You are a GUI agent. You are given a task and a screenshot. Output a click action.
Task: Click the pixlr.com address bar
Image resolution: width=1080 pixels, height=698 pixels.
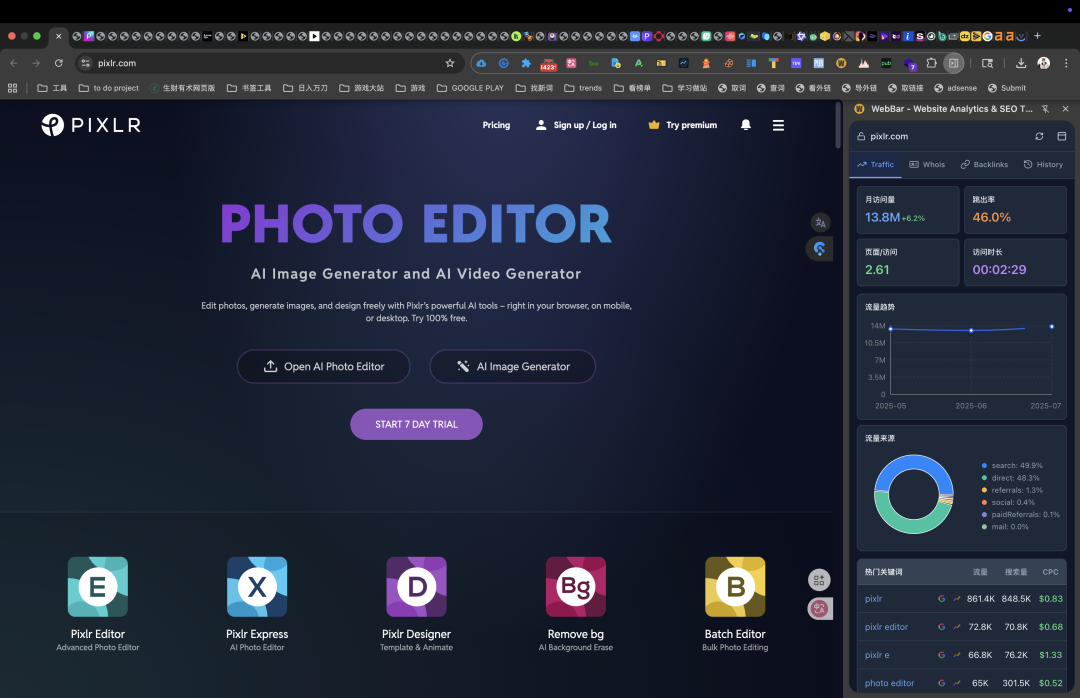[x=269, y=63]
